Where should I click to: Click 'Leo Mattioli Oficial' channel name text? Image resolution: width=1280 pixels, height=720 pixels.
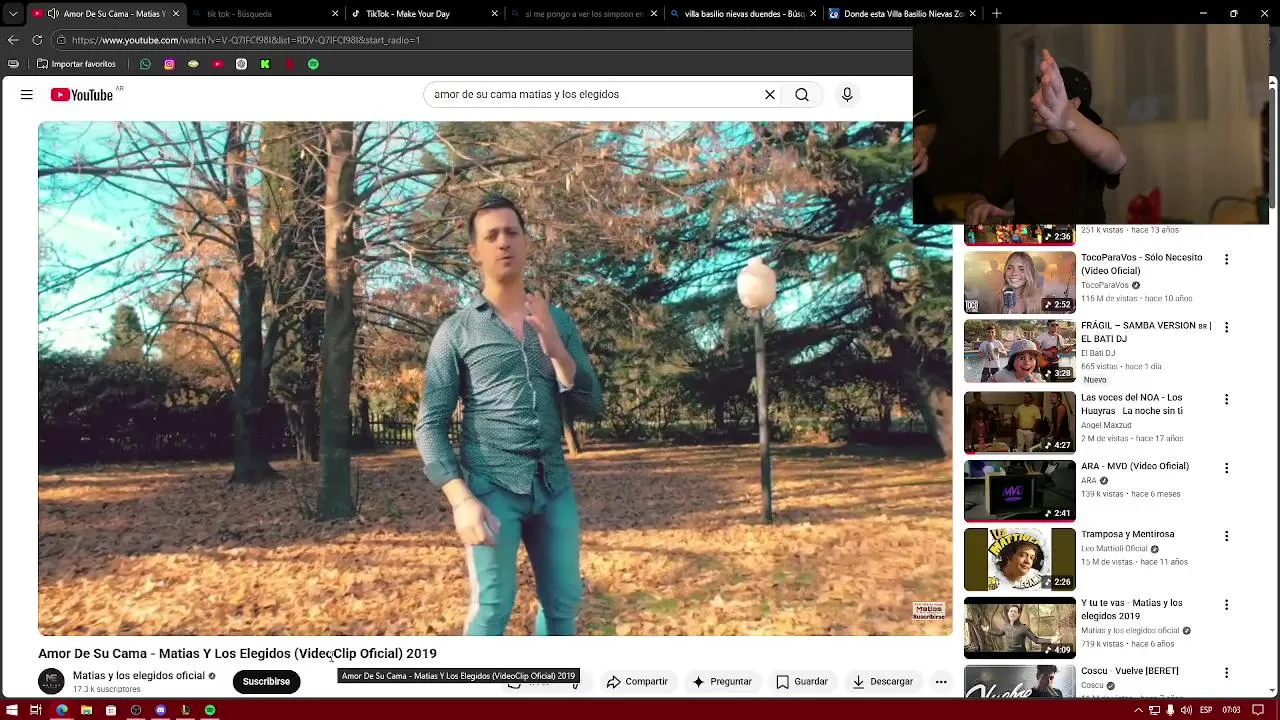pyautogui.click(x=1114, y=549)
